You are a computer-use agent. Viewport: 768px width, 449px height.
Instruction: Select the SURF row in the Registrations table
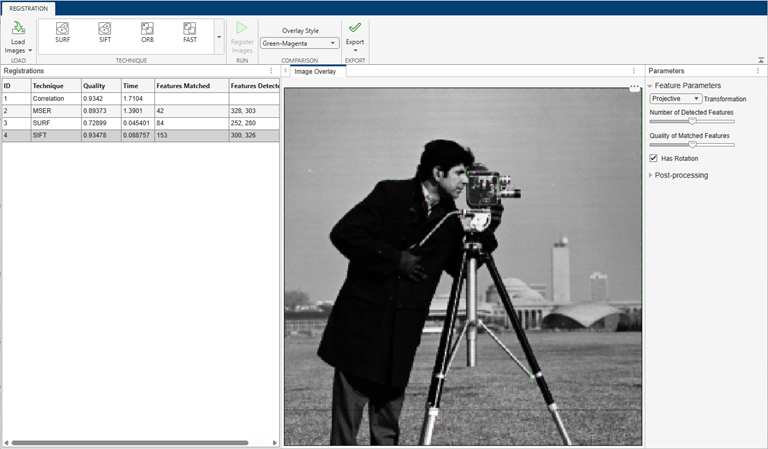pos(141,123)
